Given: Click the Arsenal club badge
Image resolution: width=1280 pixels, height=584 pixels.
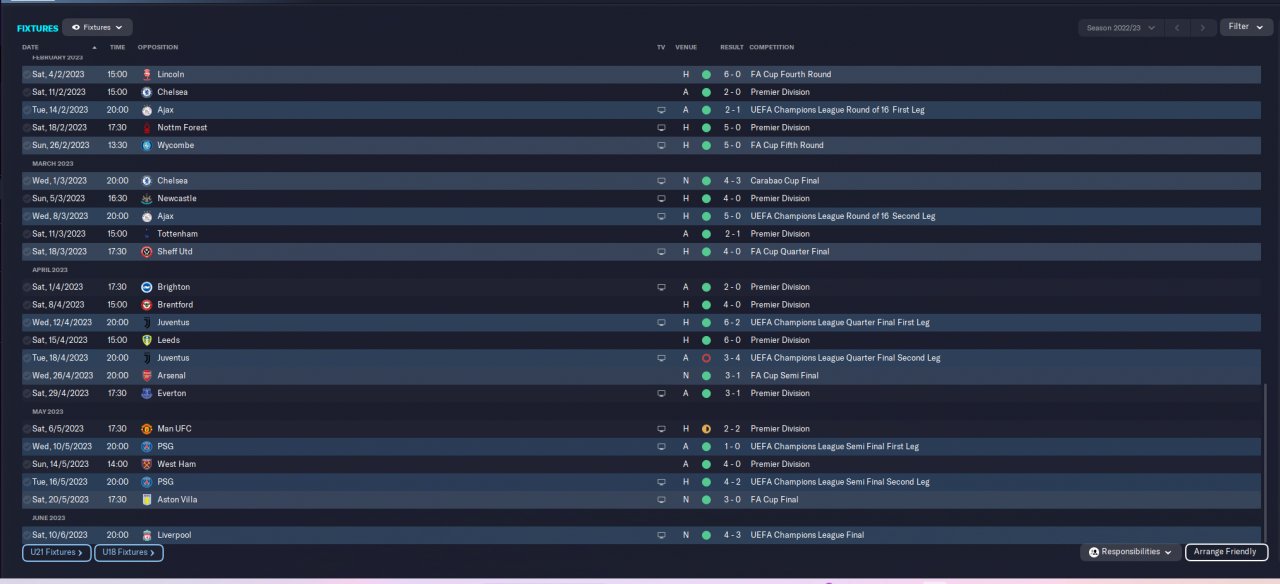Looking at the screenshot, I should pos(146,376).
